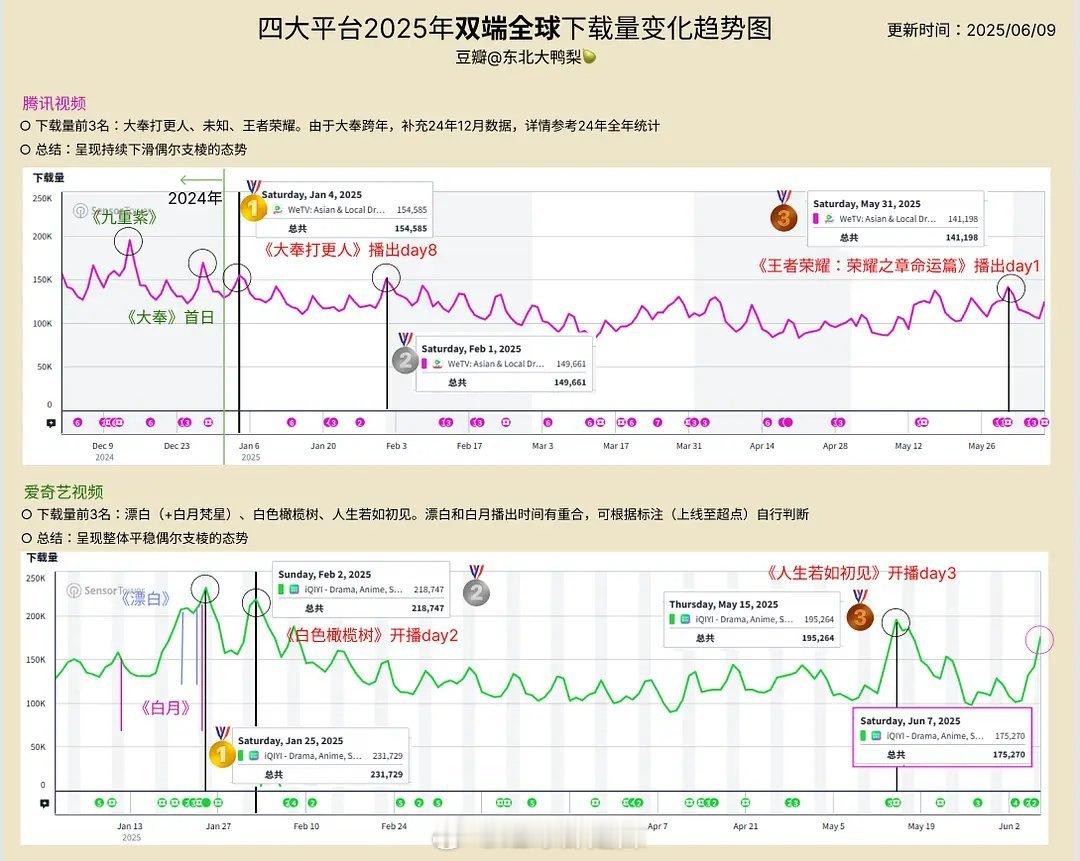Click "Apr 7" date on iQIYI axis

click(657, 826)
